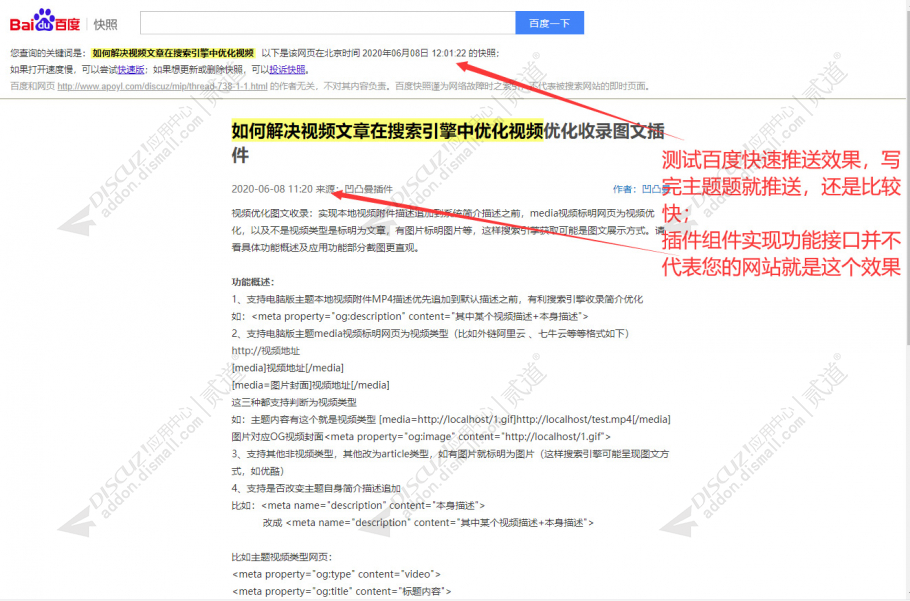Click the 功能概述 heading
This screenshot has height=601, width=910.
[253, 282]
